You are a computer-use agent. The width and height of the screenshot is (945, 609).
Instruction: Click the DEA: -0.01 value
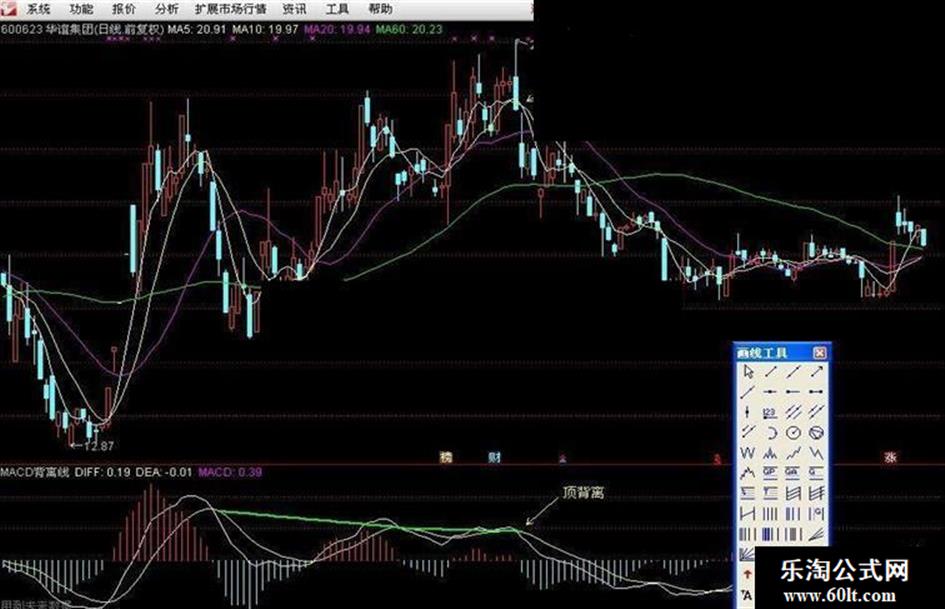[x=163, y=472]
